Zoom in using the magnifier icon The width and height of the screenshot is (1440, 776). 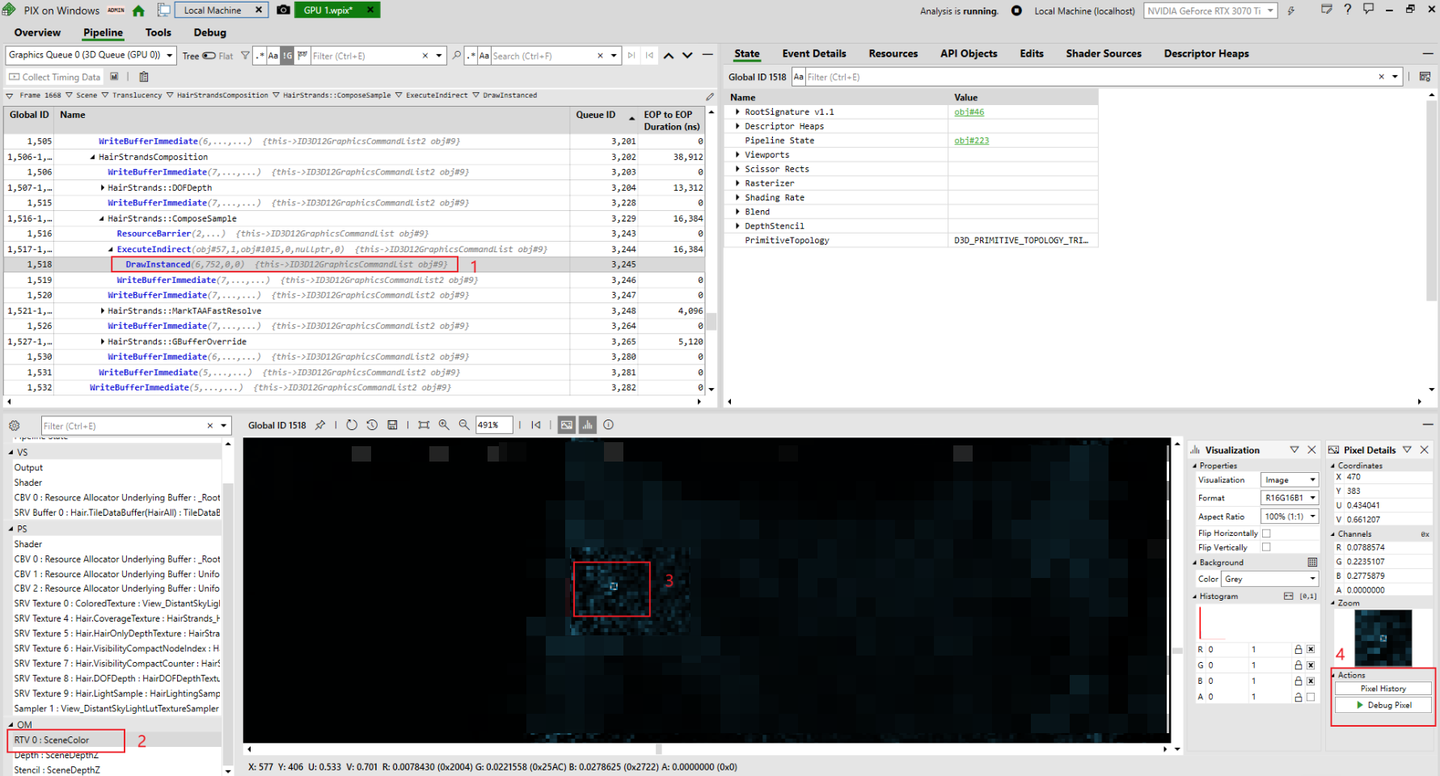click(x=444, y=424)
